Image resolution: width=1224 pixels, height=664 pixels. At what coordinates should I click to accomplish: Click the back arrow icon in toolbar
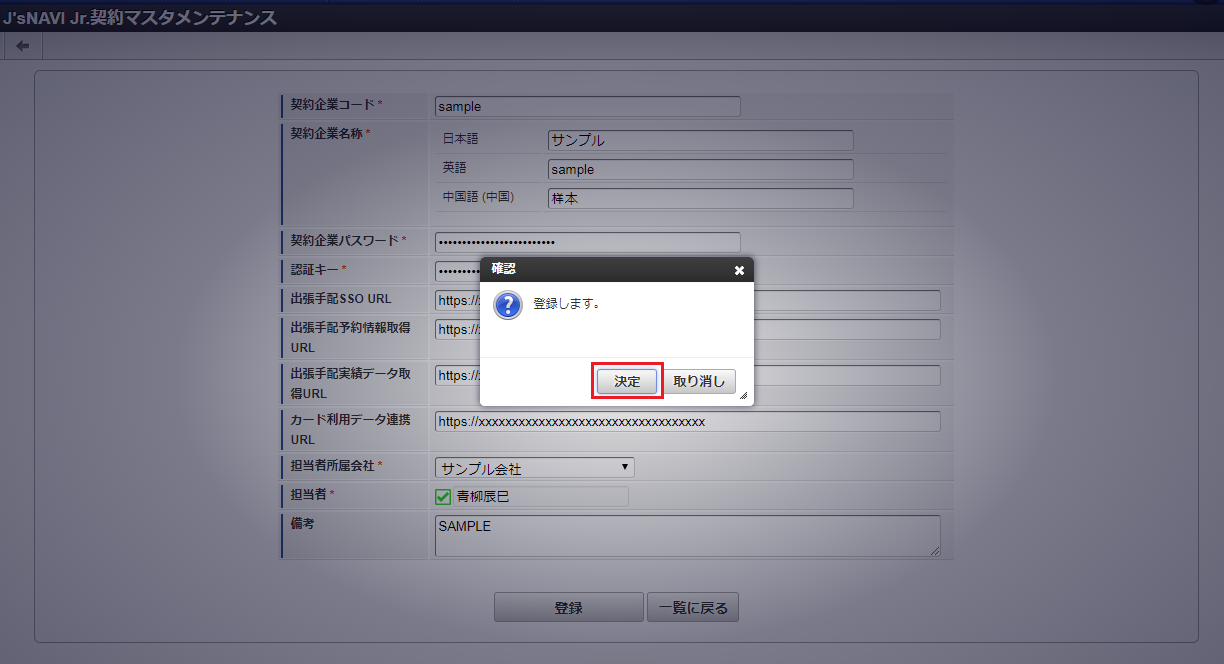(x=22, y=46)
